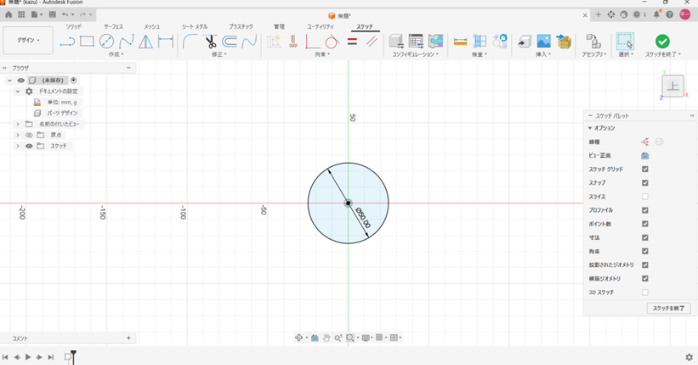This screenshot has height=365, width=698.
Task: Select the Equal constraint icon
Action: (352, 42)
